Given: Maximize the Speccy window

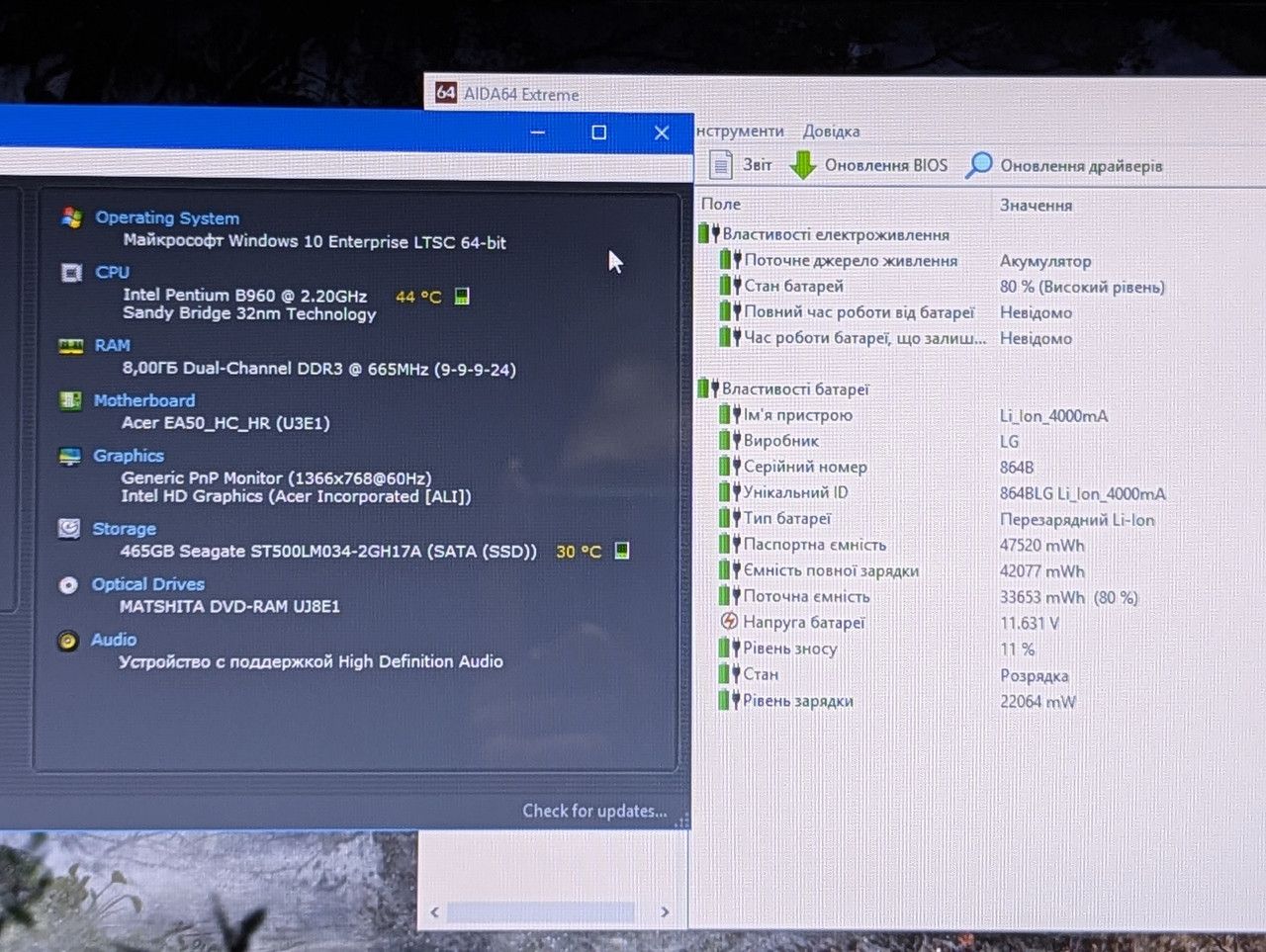Looking at the screenshot, I should [598, 132].
